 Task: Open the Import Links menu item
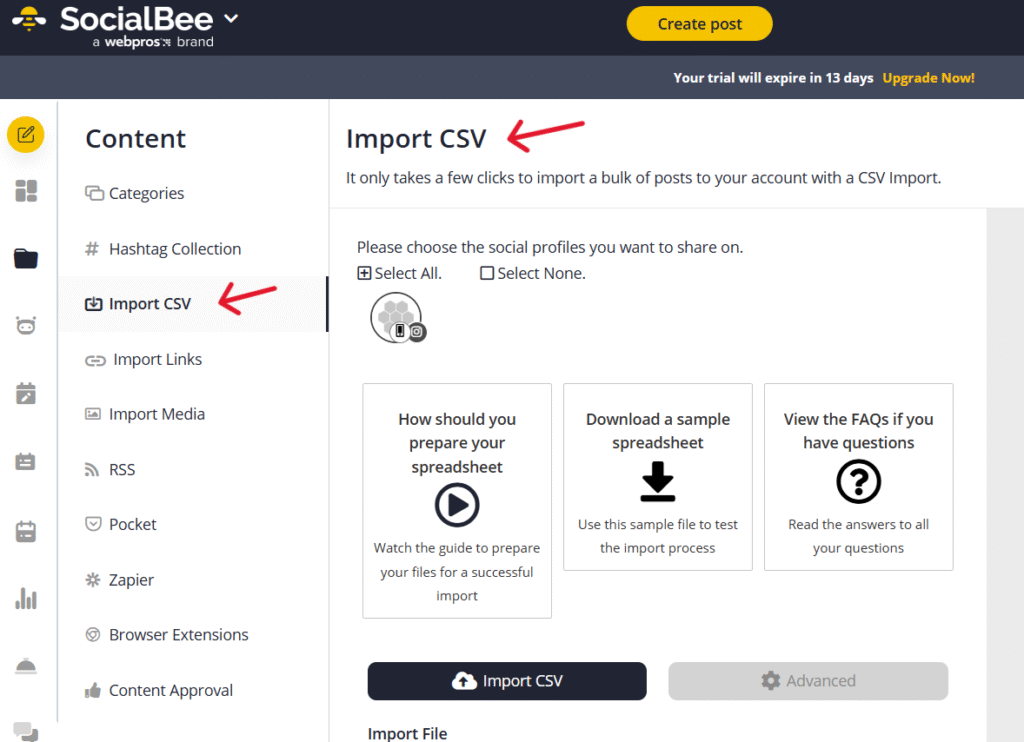157,359
